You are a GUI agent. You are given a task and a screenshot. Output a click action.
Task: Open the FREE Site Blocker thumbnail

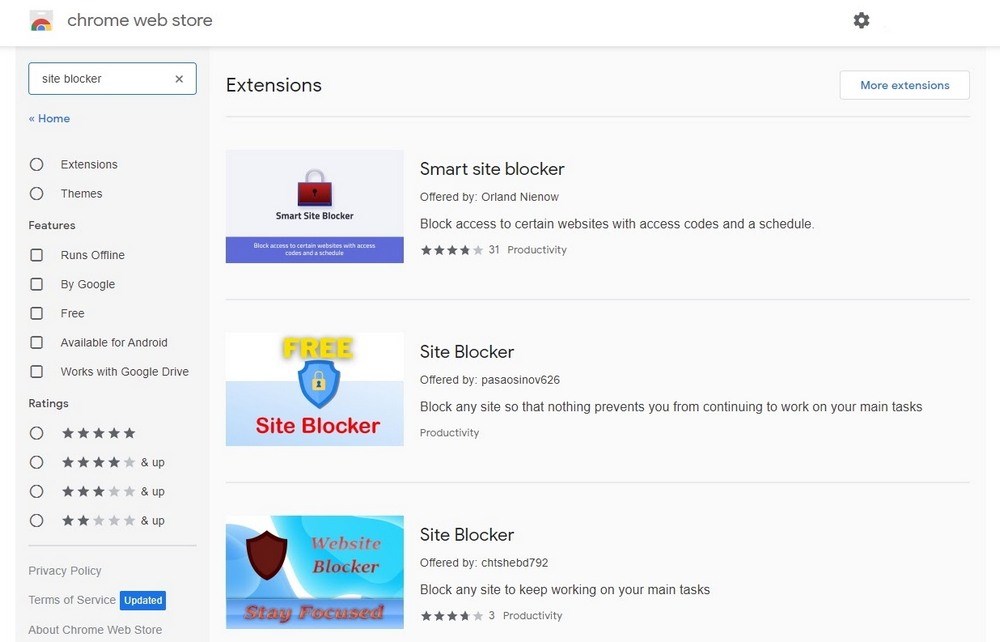314,390
